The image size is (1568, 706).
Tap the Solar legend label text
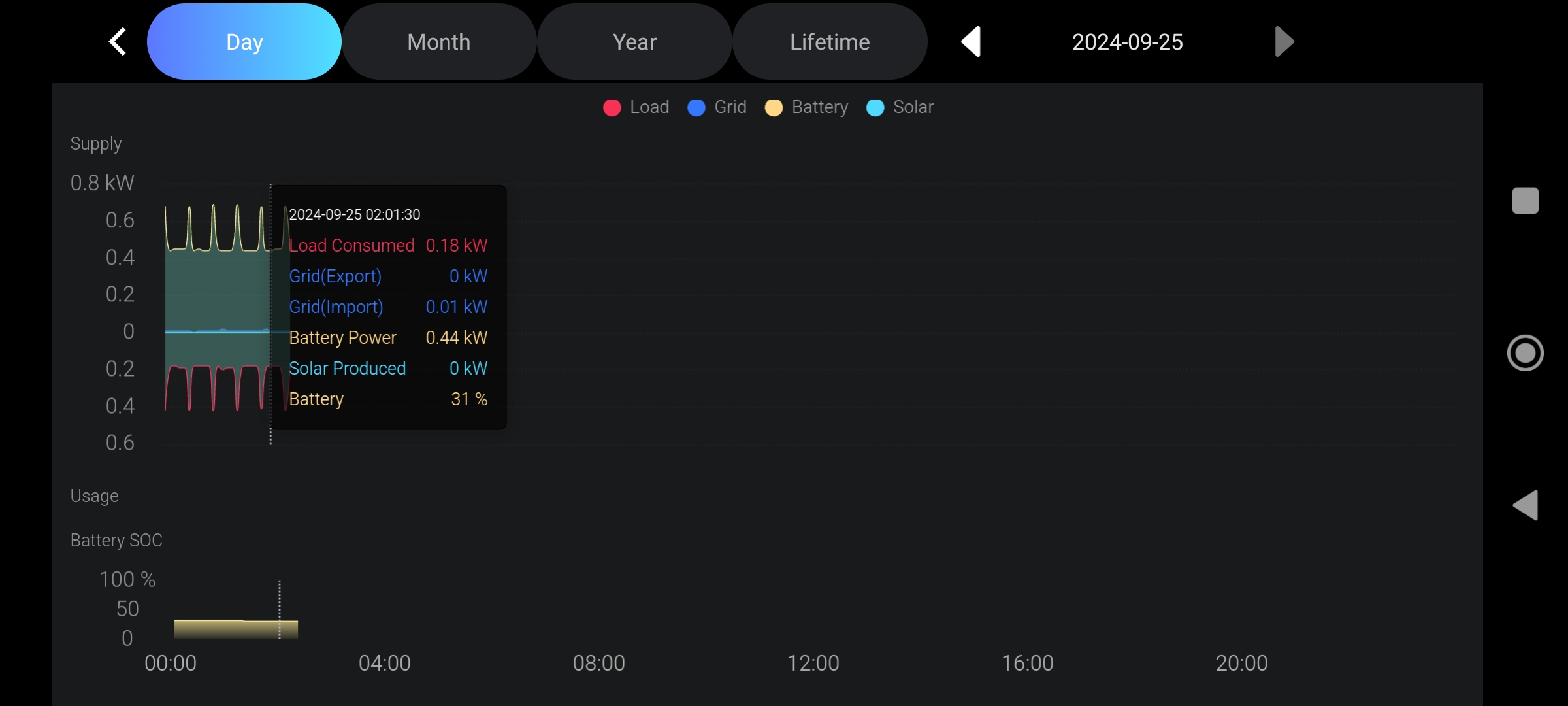point(913,107)
